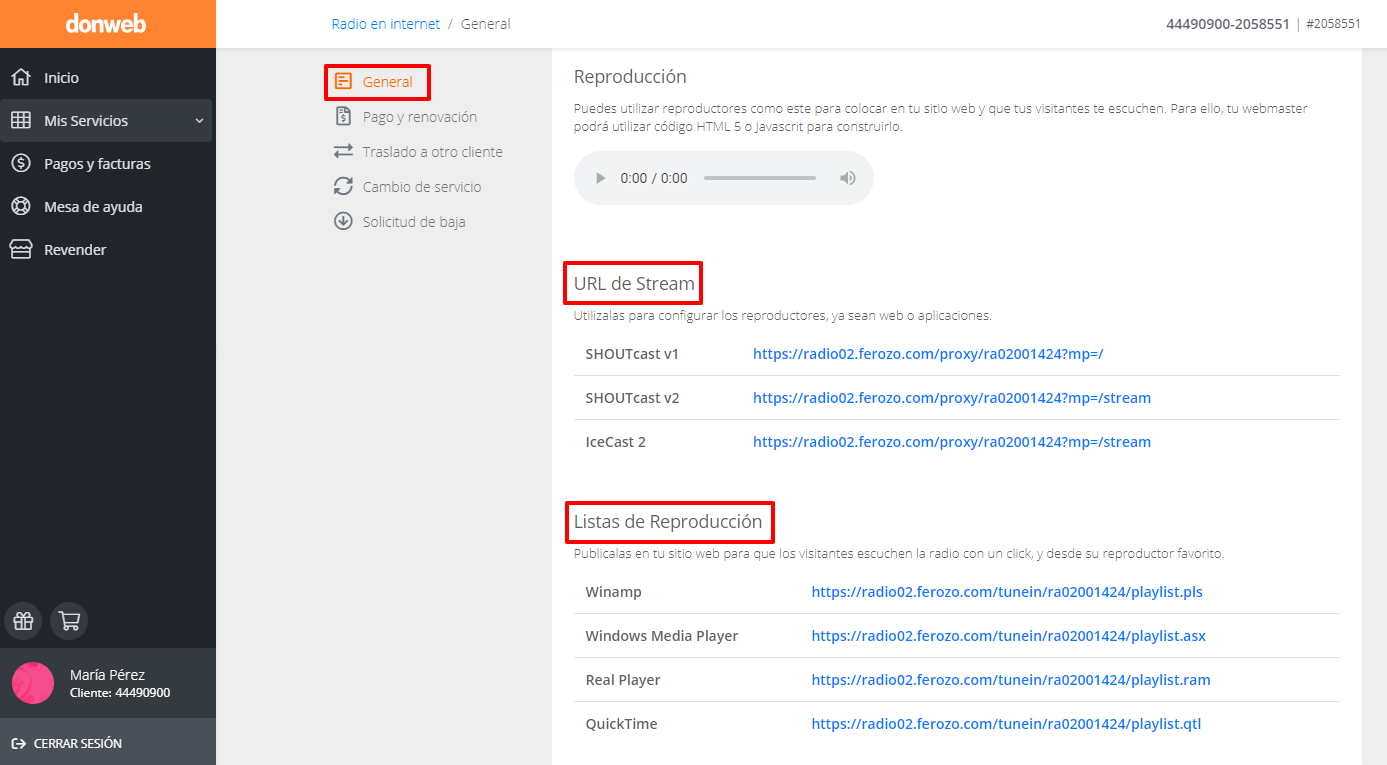1387x765 pixels.
Task: Click the General breadcrumb text
Action: pyautogui.click(x=486, y=24)
